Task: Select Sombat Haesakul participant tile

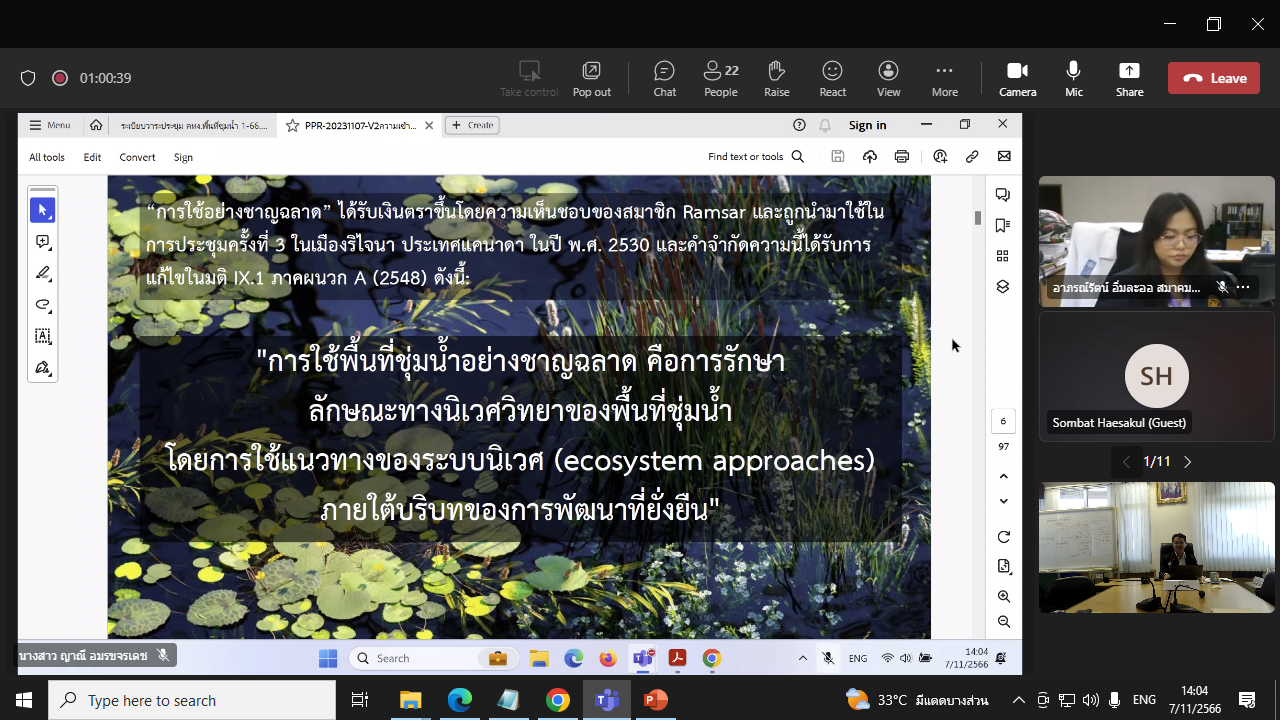Action: pyautogui.click(x=1156, y=376)
